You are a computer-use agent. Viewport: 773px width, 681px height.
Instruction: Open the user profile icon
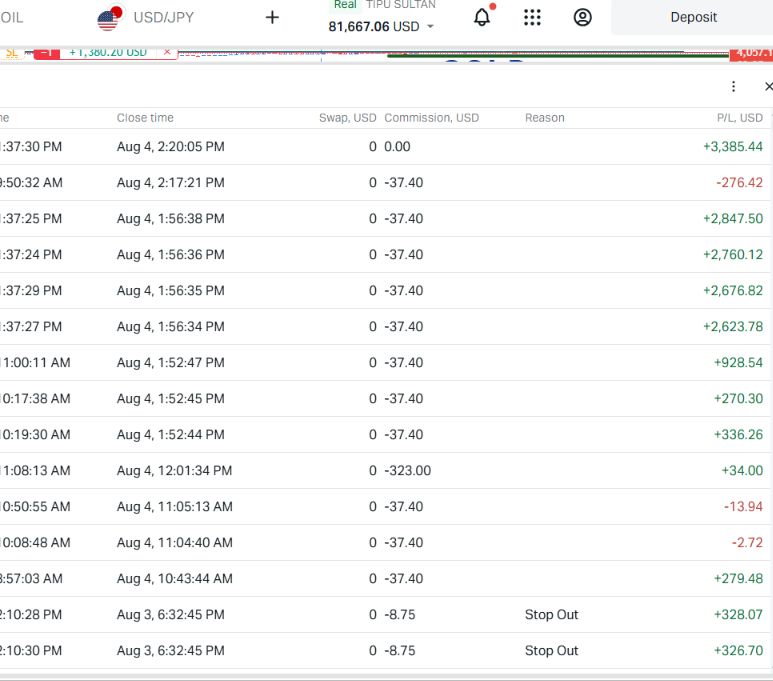pyautogui.click(x=582, y=17)
